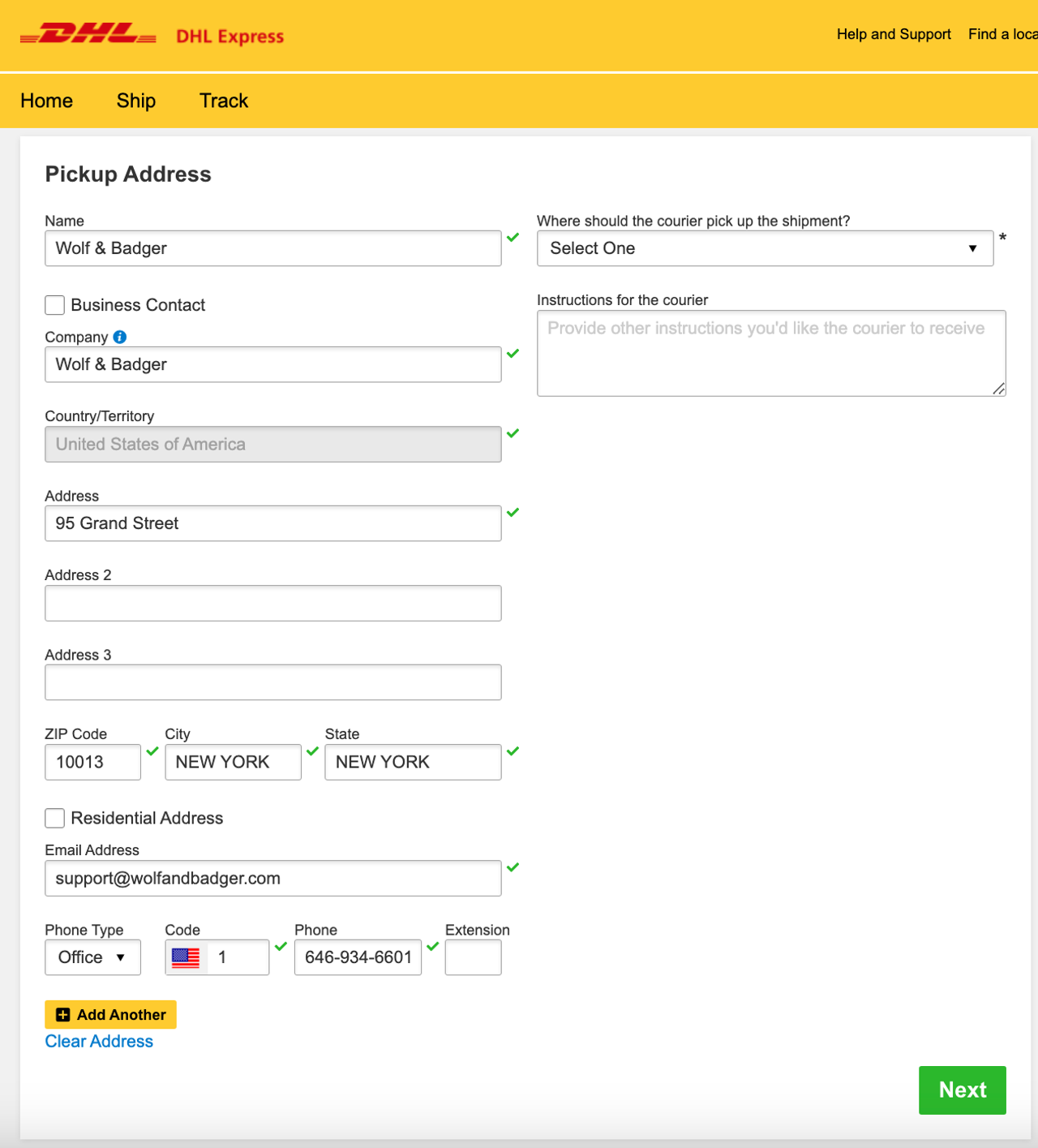Check the Residential Address box

(54, 818)
